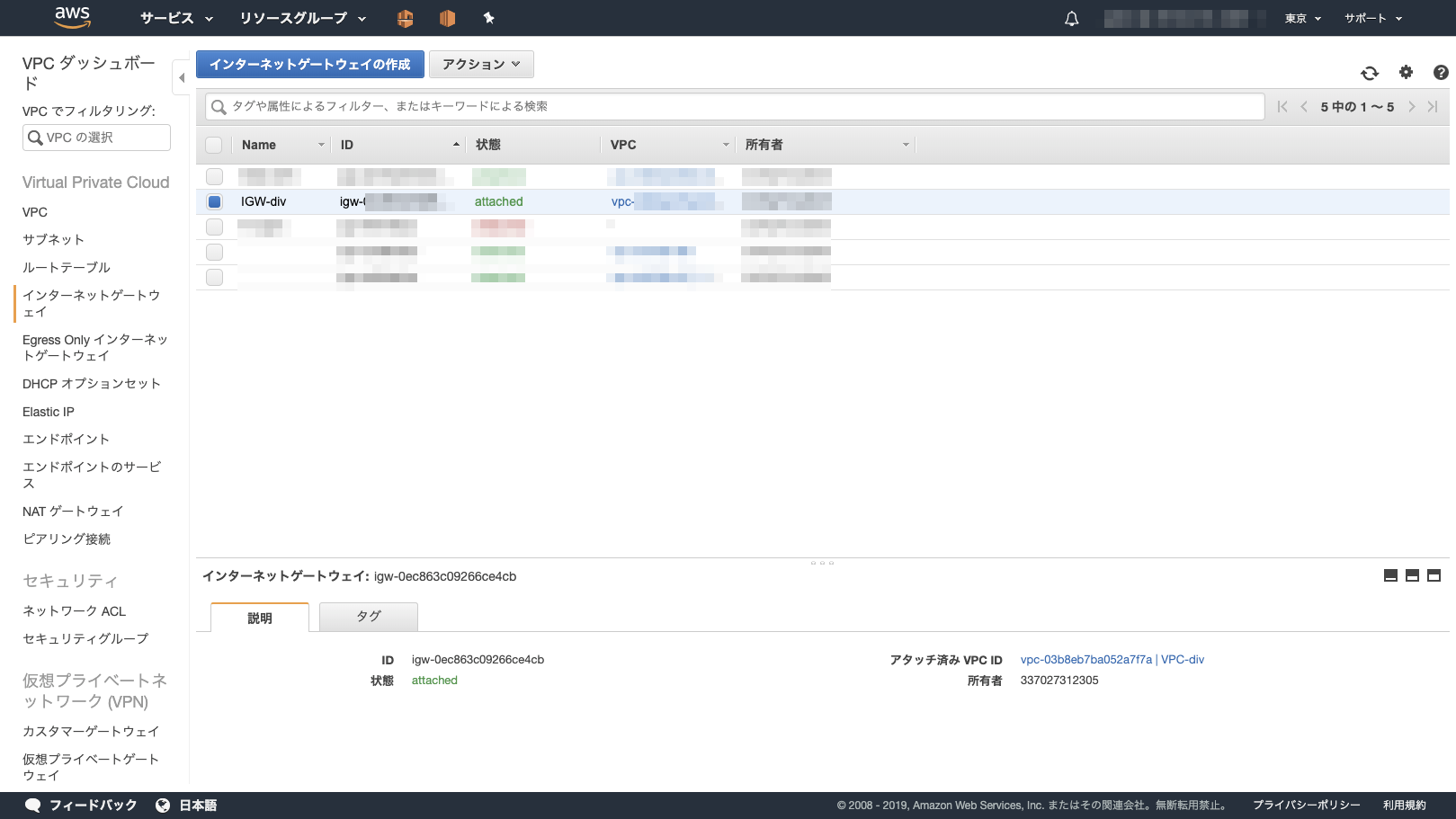Uncheck the IGW-div row checkbox

coord(214,202)
